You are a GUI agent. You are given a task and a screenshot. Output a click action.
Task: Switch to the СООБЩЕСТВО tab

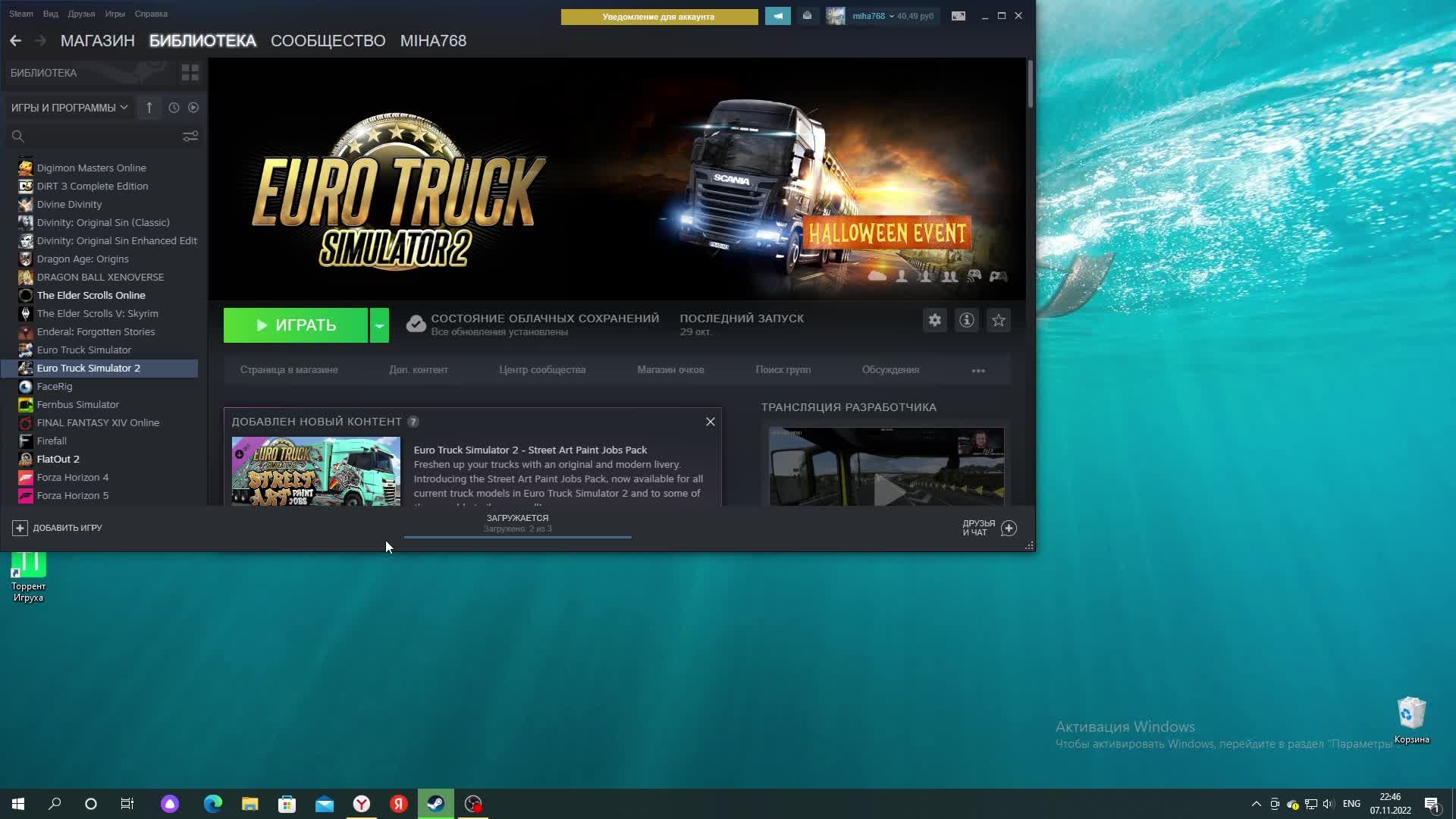coord(328,41)
